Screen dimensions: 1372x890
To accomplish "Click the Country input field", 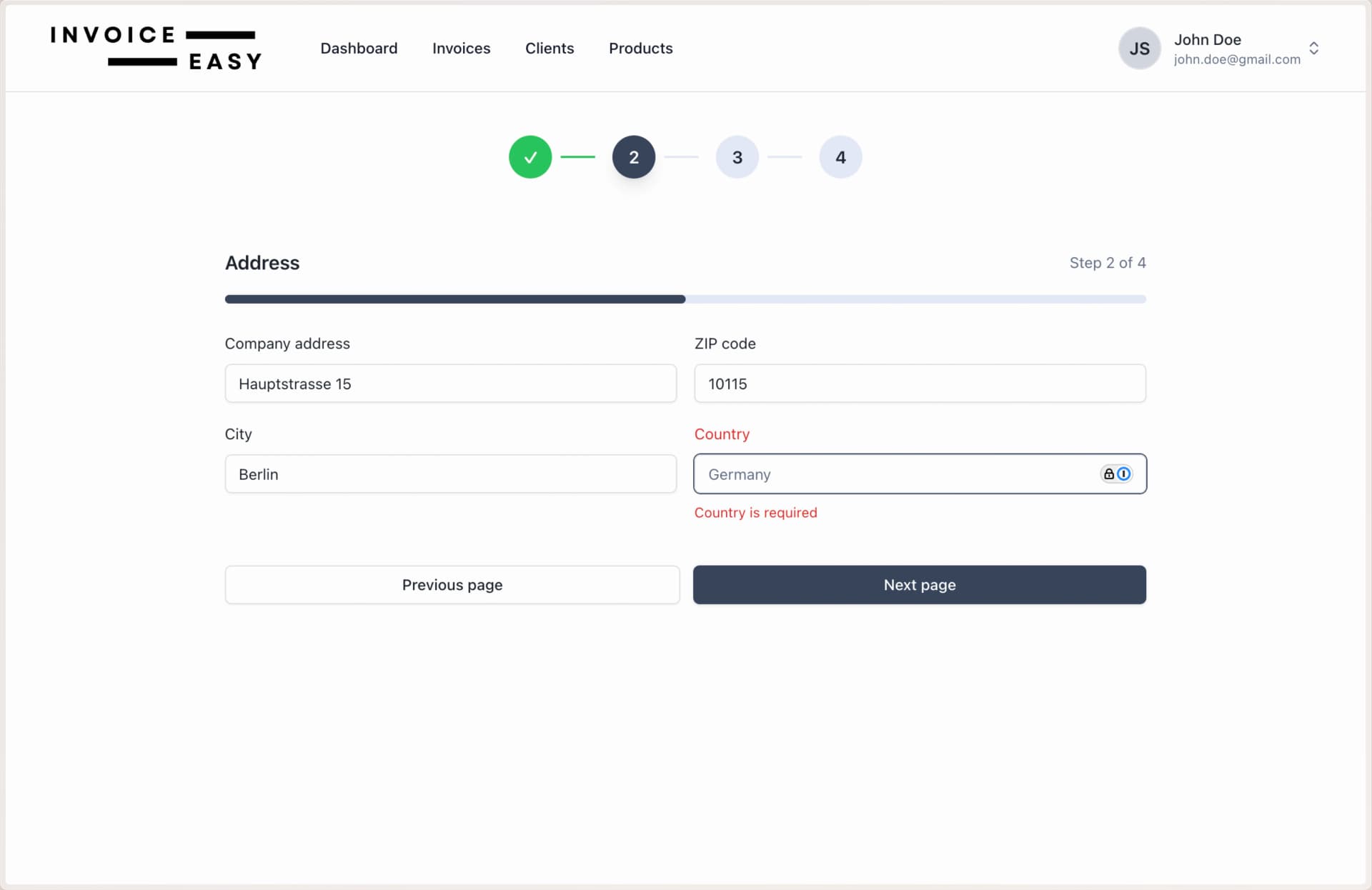I will pyautogui.click(x=893, y=474).
